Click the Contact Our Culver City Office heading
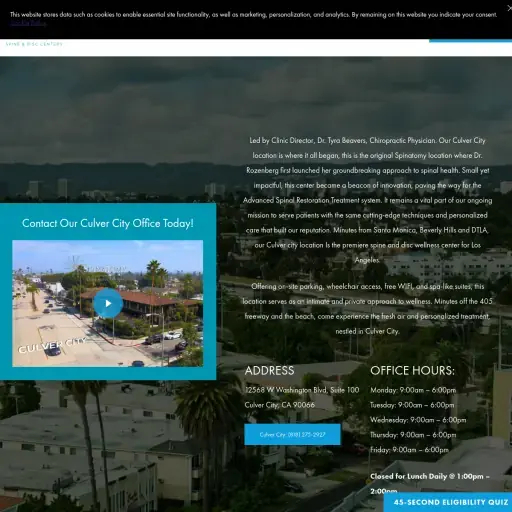The width and height of the screenshot is (512, 512). (x=108, y=223)
